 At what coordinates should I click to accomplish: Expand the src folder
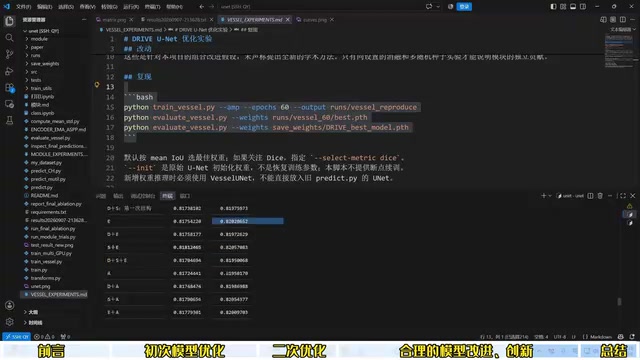(34, 72)
